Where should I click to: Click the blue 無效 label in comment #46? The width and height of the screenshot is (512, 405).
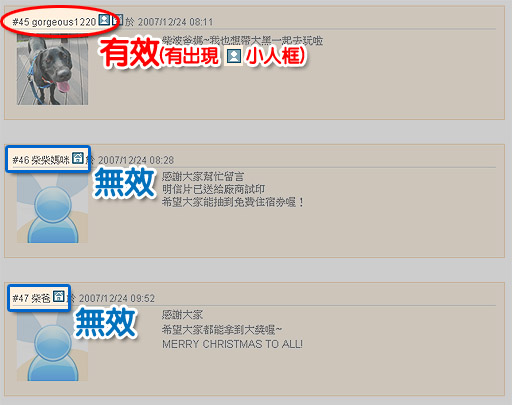pyautogui.click(x=124, y=182)
